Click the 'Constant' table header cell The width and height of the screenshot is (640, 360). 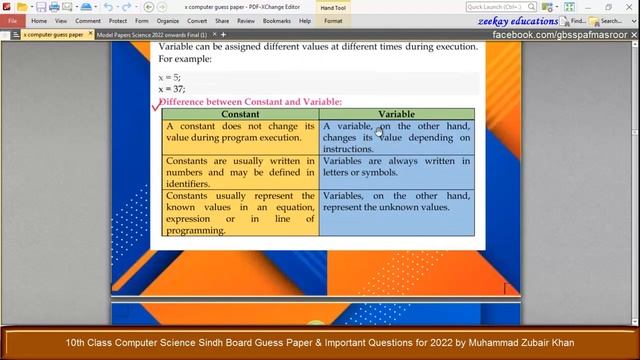coord(240,114)
